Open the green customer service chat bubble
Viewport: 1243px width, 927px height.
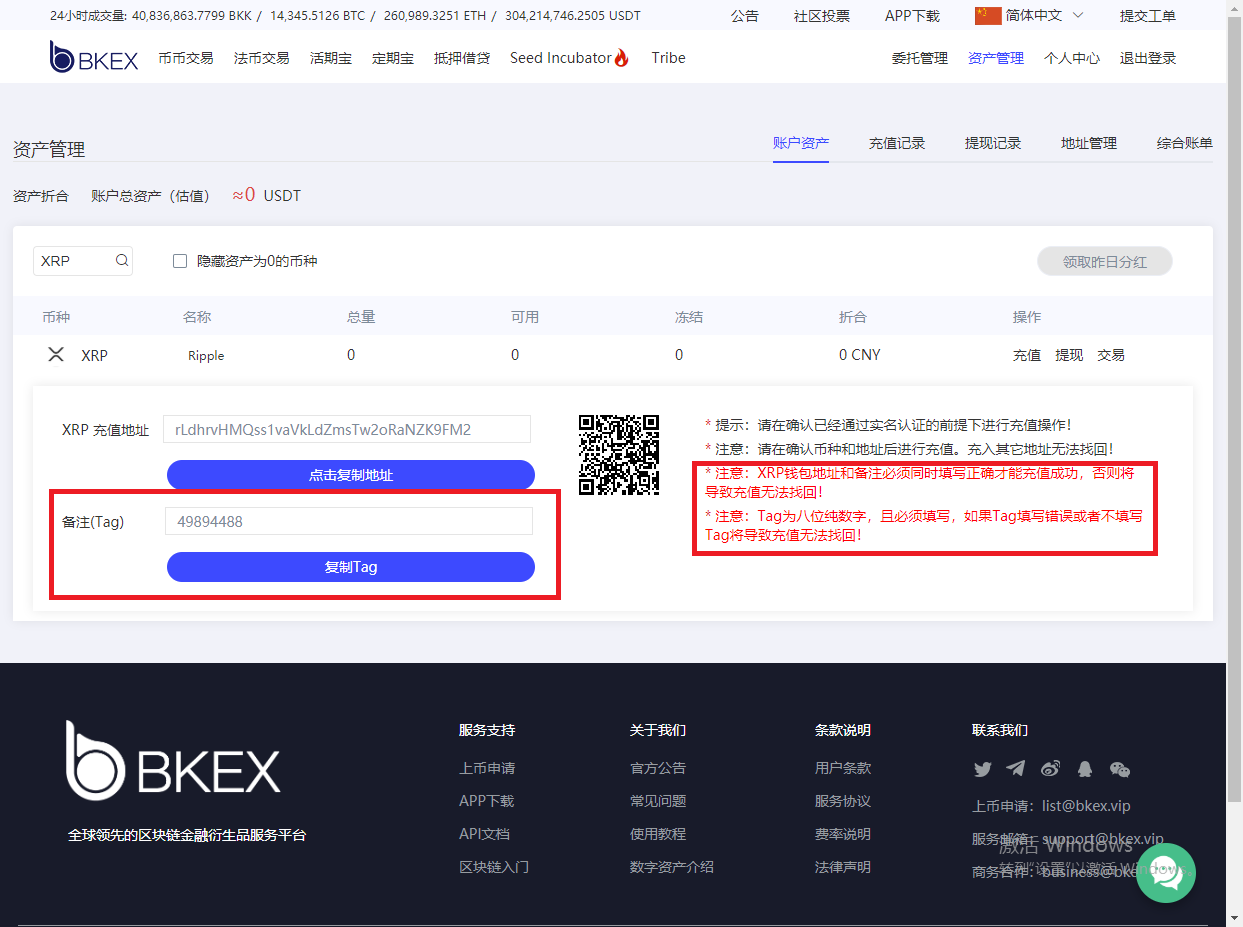(1166, 872)
